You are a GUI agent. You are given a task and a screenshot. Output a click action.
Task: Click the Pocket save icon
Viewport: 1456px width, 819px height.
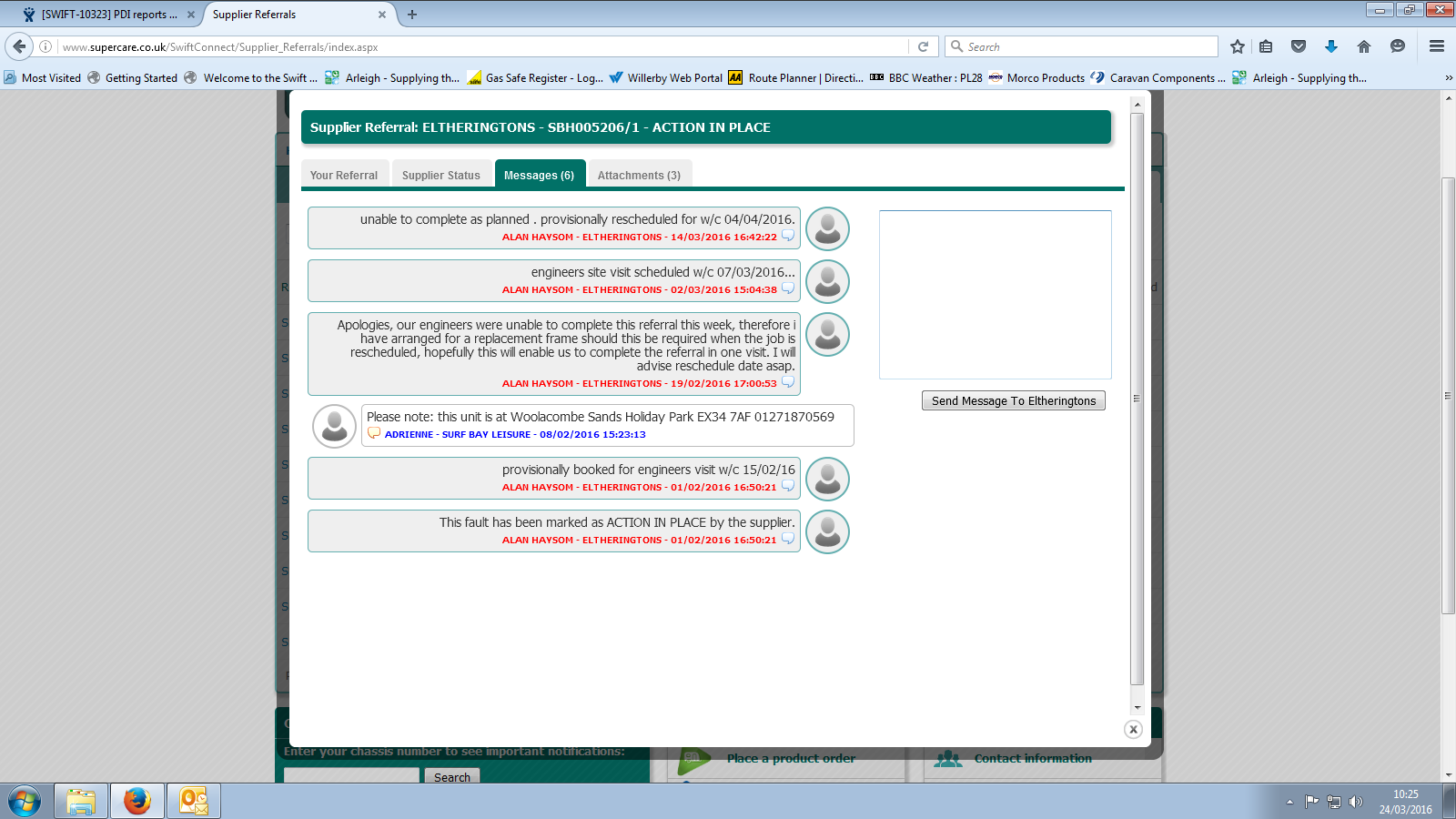click(1299, 46)
